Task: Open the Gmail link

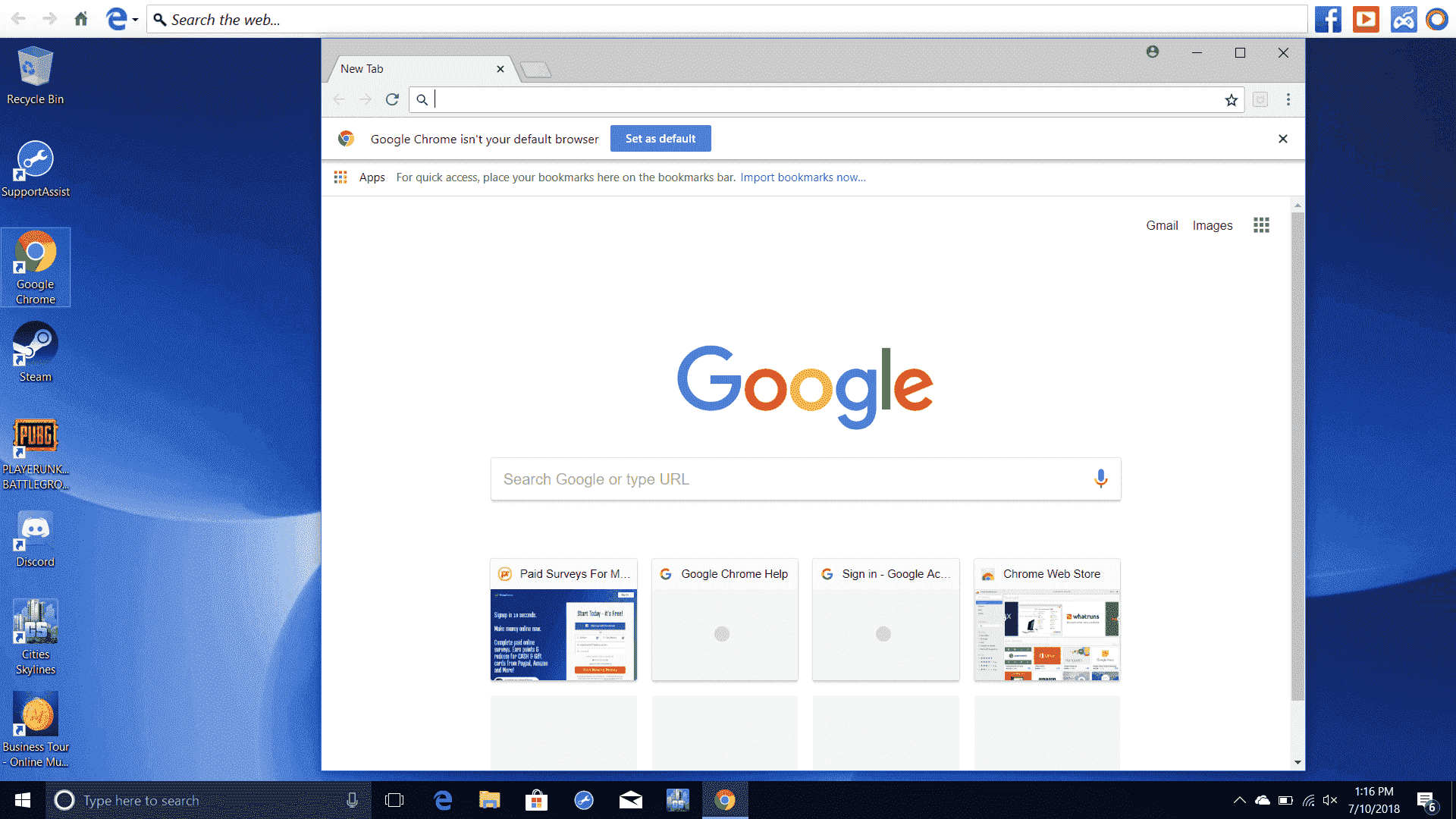Action: 1162,225
